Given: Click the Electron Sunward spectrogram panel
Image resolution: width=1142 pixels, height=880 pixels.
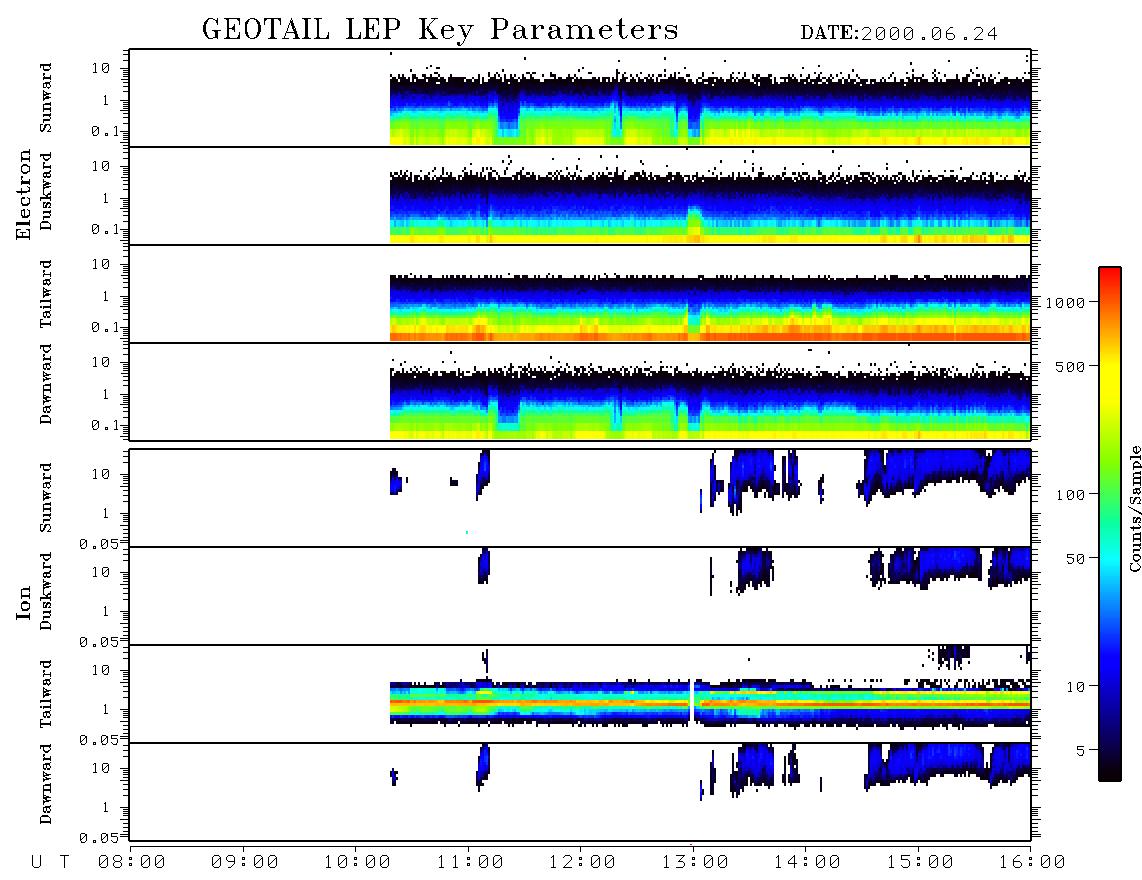Looking at the screenshot, I should click(x=580, y=98).
